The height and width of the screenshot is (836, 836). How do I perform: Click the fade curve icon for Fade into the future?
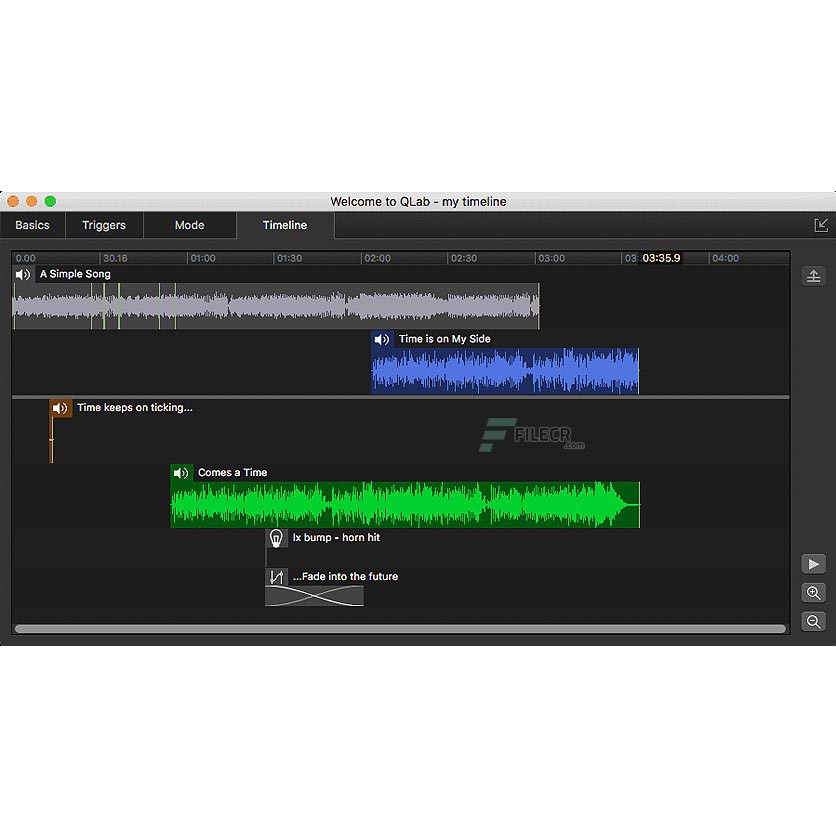tap(277, 577)
